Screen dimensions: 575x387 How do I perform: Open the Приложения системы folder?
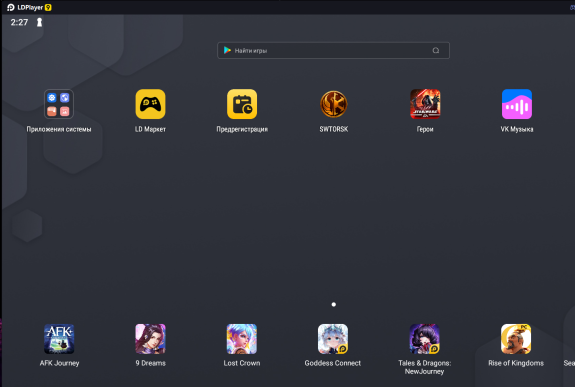point(59,104)
